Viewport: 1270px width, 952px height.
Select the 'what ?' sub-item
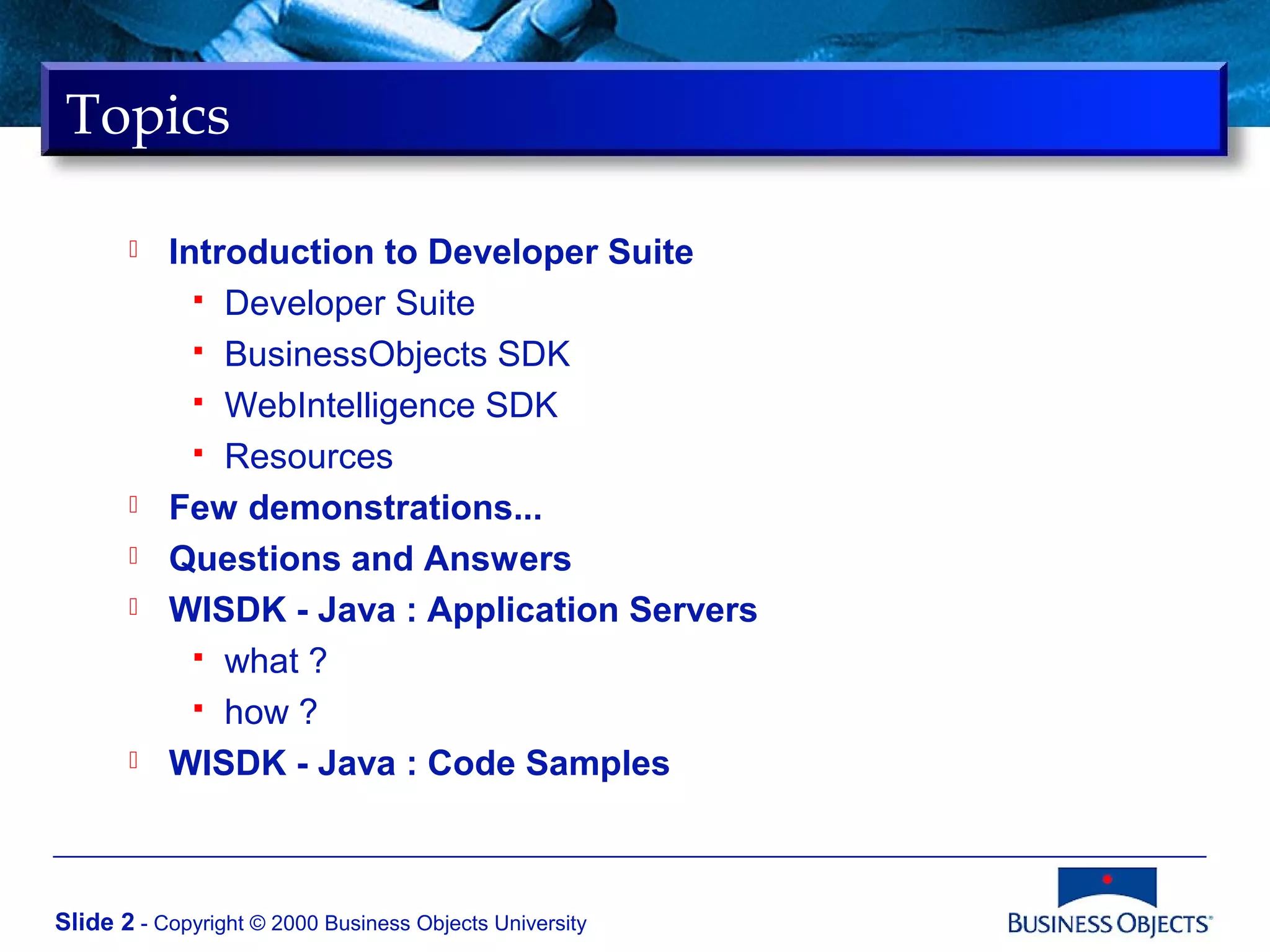point(275,661)
